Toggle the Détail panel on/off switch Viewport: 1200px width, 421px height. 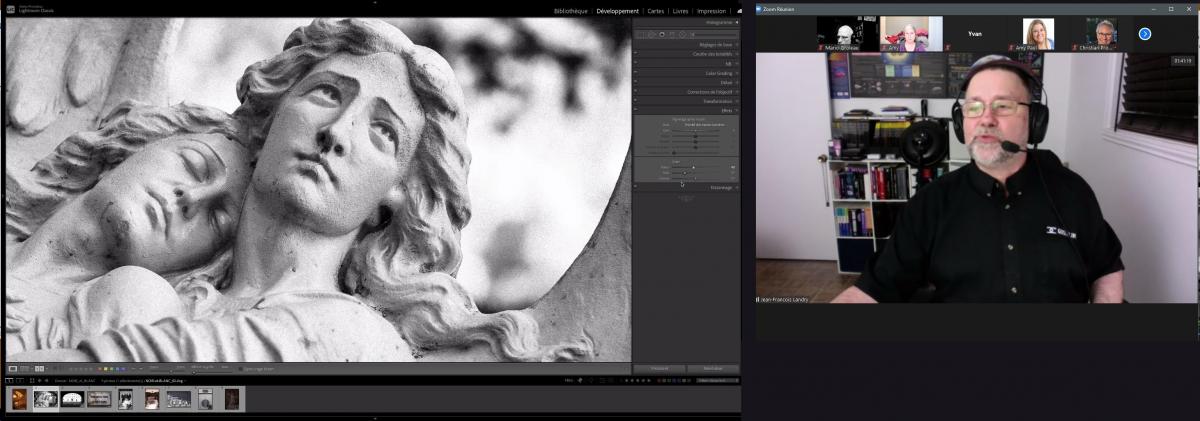[635, 82]
